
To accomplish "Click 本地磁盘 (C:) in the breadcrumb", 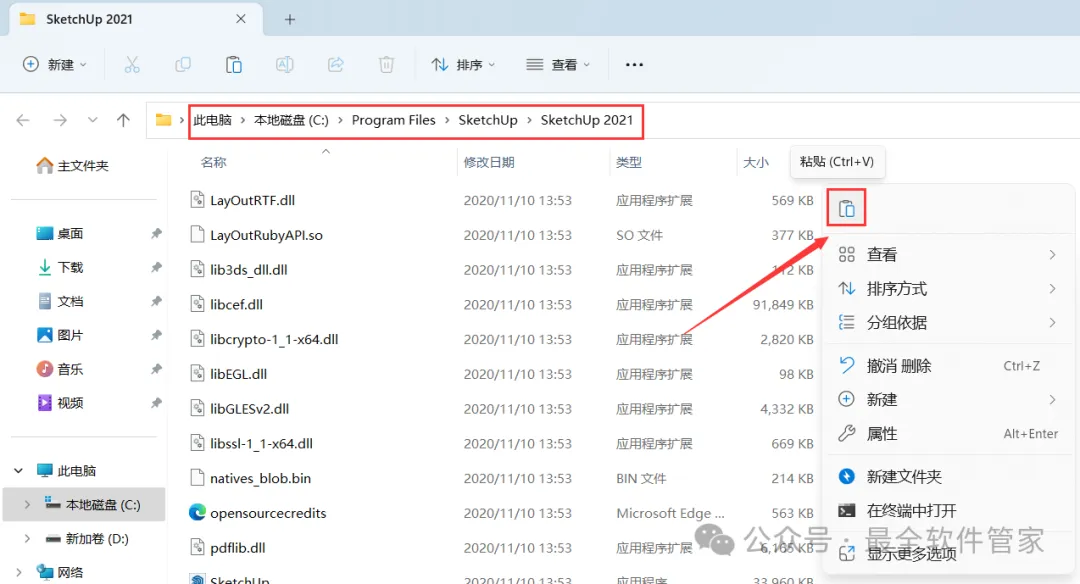I will pyautogui.click(x=291, y=121).
